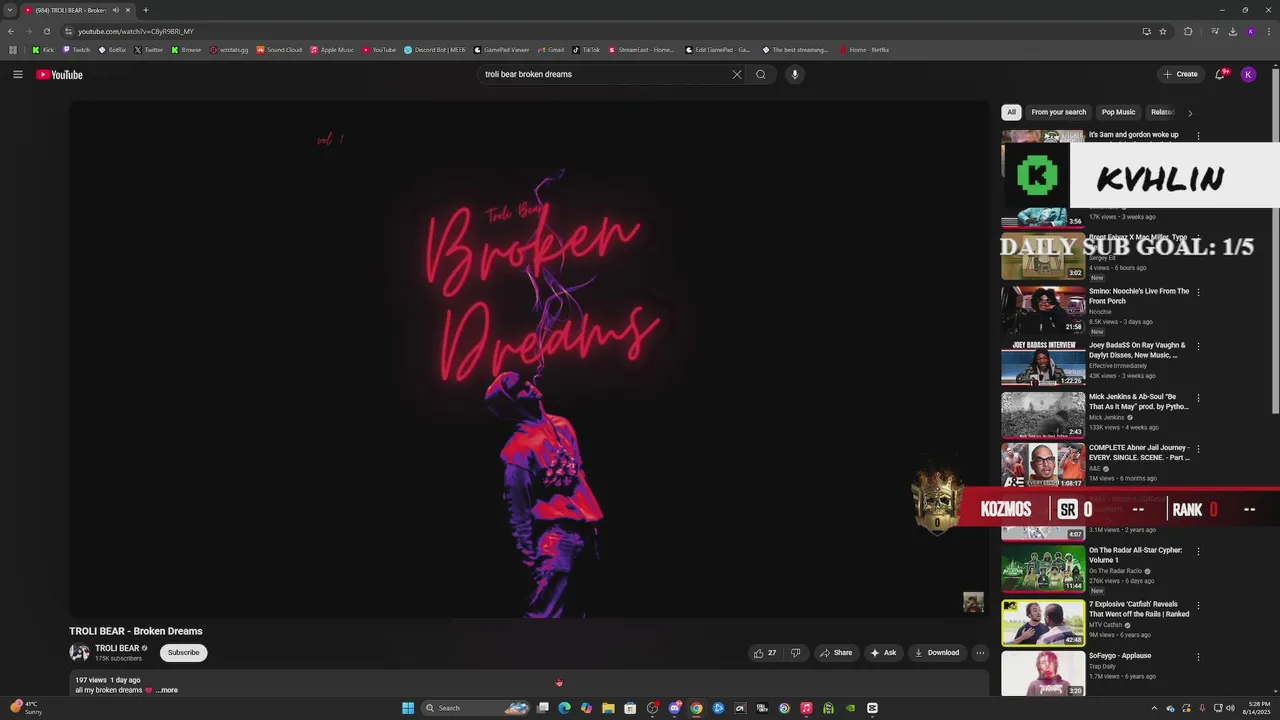Open On The Radar Cypher thumbnail
Screen dimensions: 1280x720
click(1043, 569)
